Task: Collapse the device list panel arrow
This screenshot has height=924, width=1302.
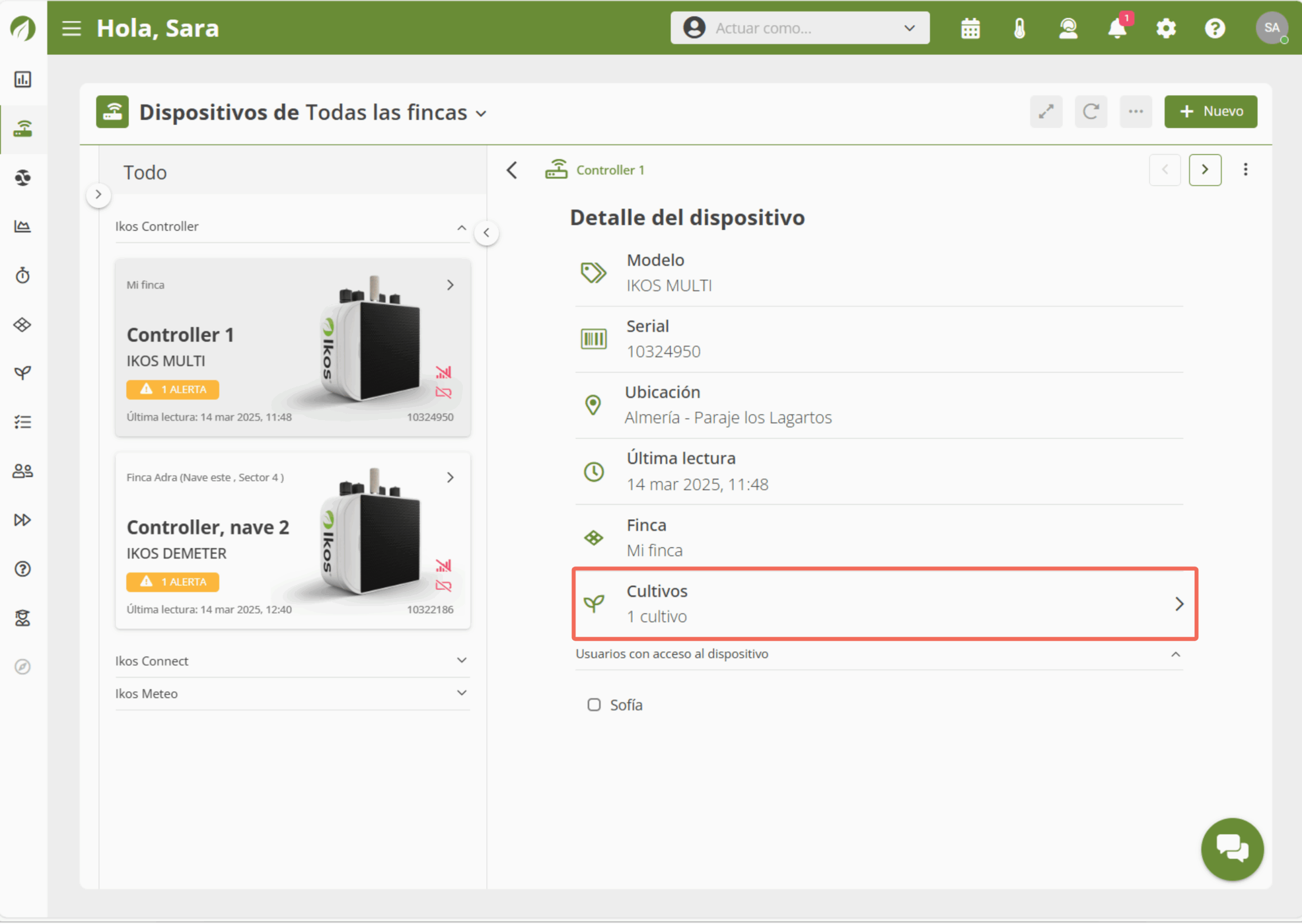Action: (487, 233)
